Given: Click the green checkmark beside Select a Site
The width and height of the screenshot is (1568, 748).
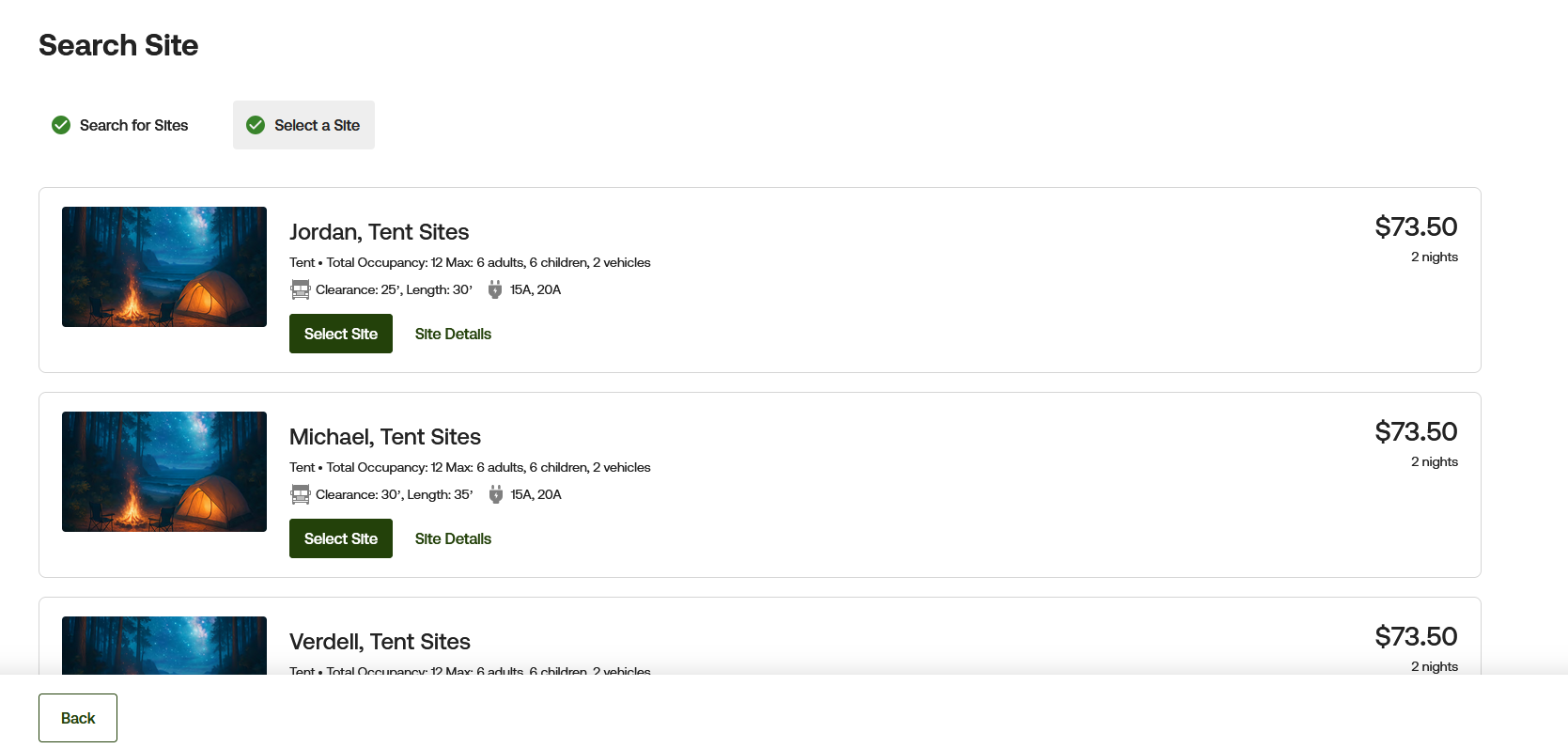Looking at the screenshot, I should [256, 125].
